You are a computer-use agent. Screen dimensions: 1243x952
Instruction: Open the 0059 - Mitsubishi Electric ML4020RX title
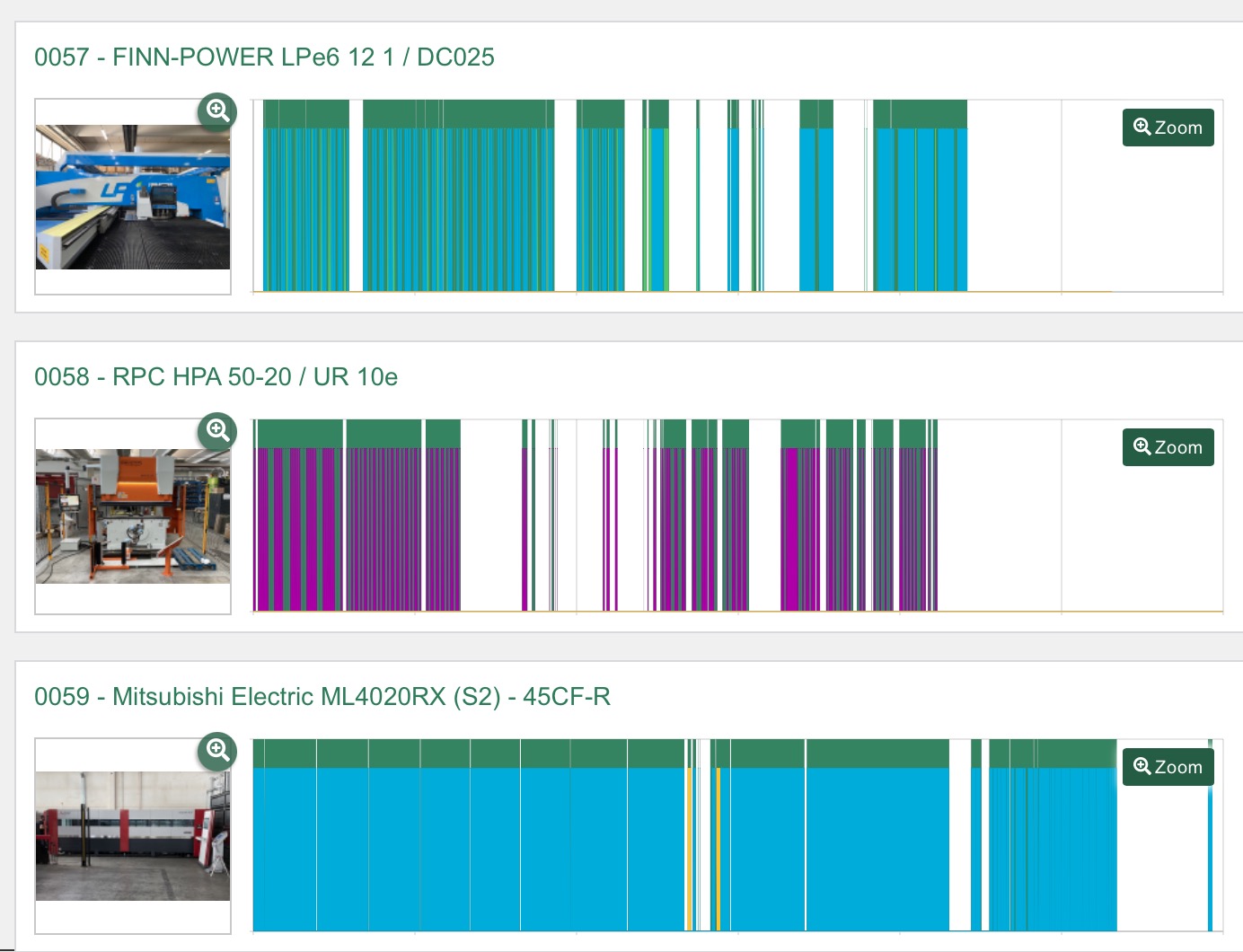(322, 697)
